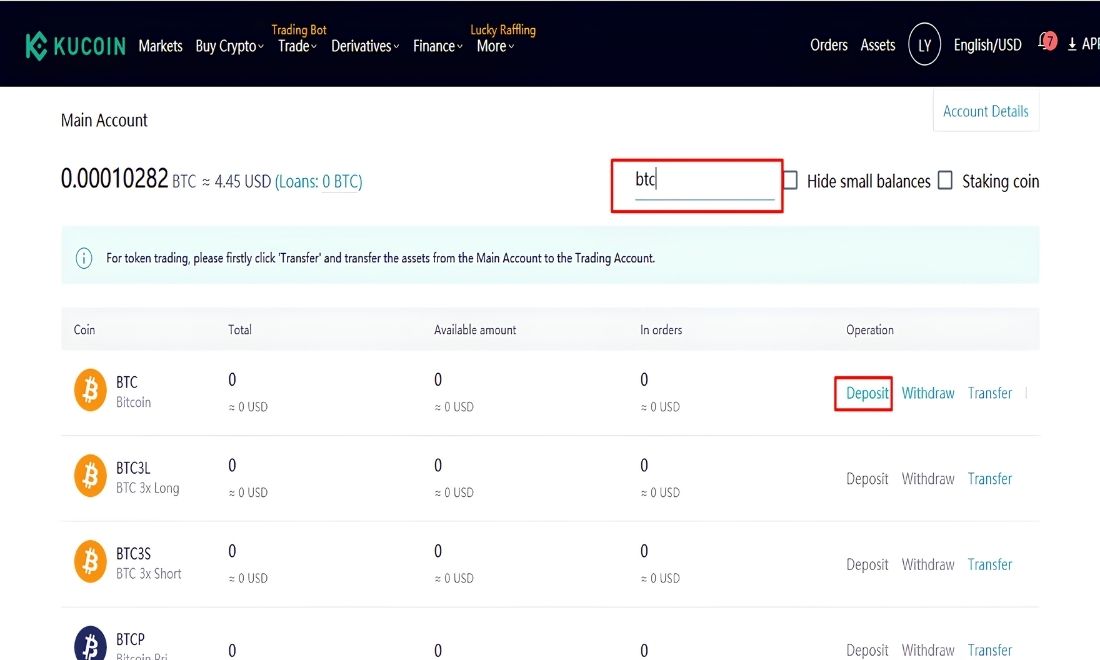Click the In orders column header
Viewport: 1100px width, 660px height.
661,330
